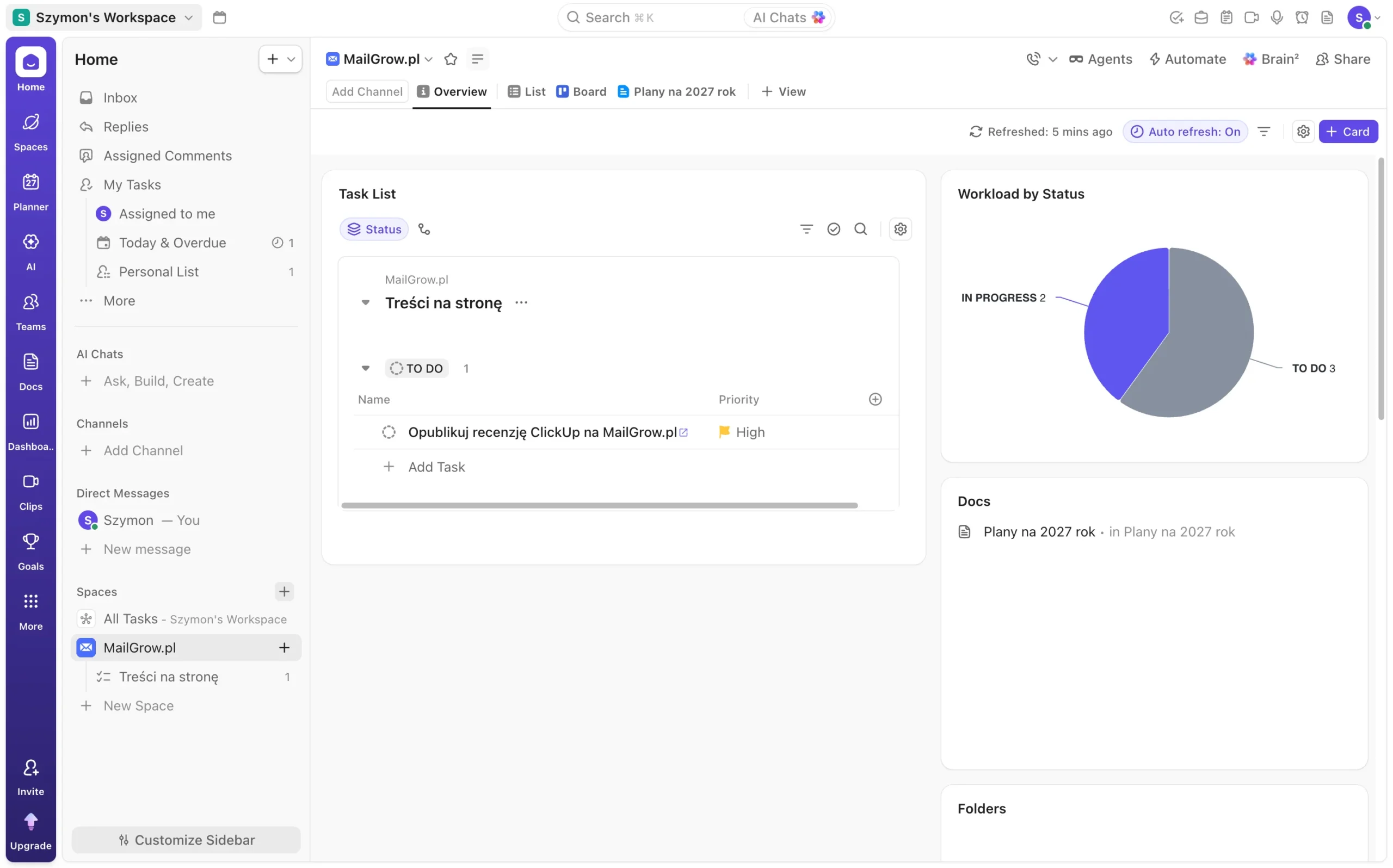The width and height of the screenshot is (1393, 868).
Task: Click the Task List filter icon
Action: (x=807, y=229)
